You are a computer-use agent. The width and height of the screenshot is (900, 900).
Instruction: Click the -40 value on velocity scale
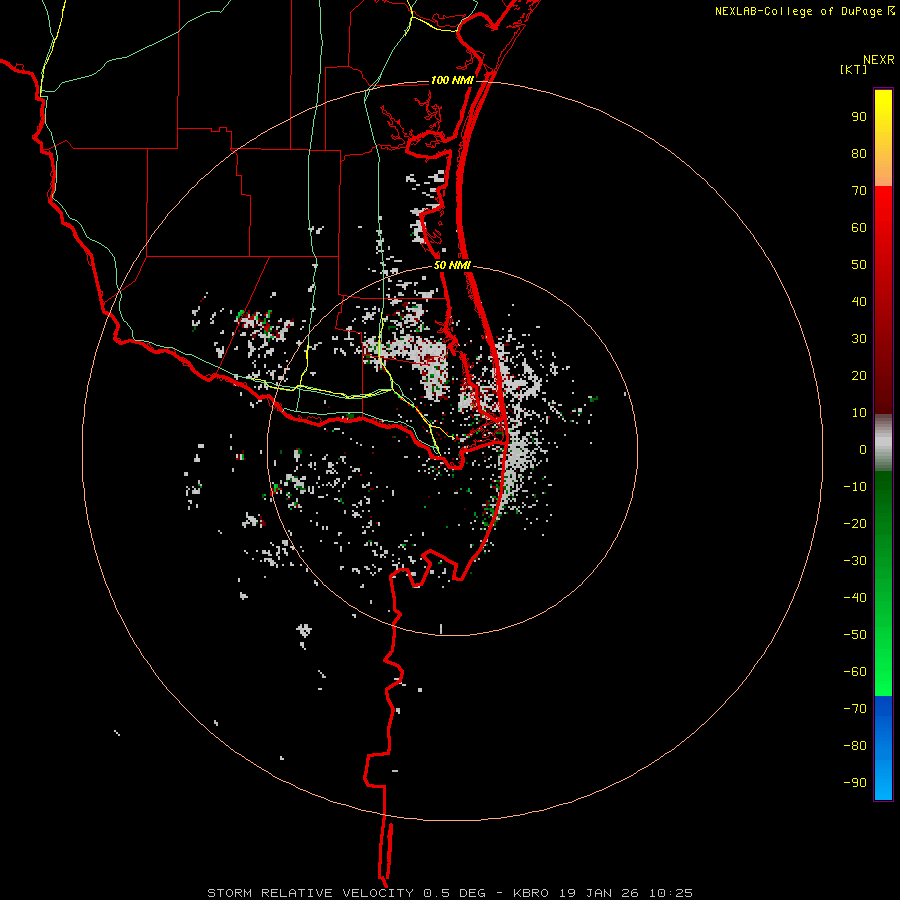pyautogui.click(x=855, y=598)
